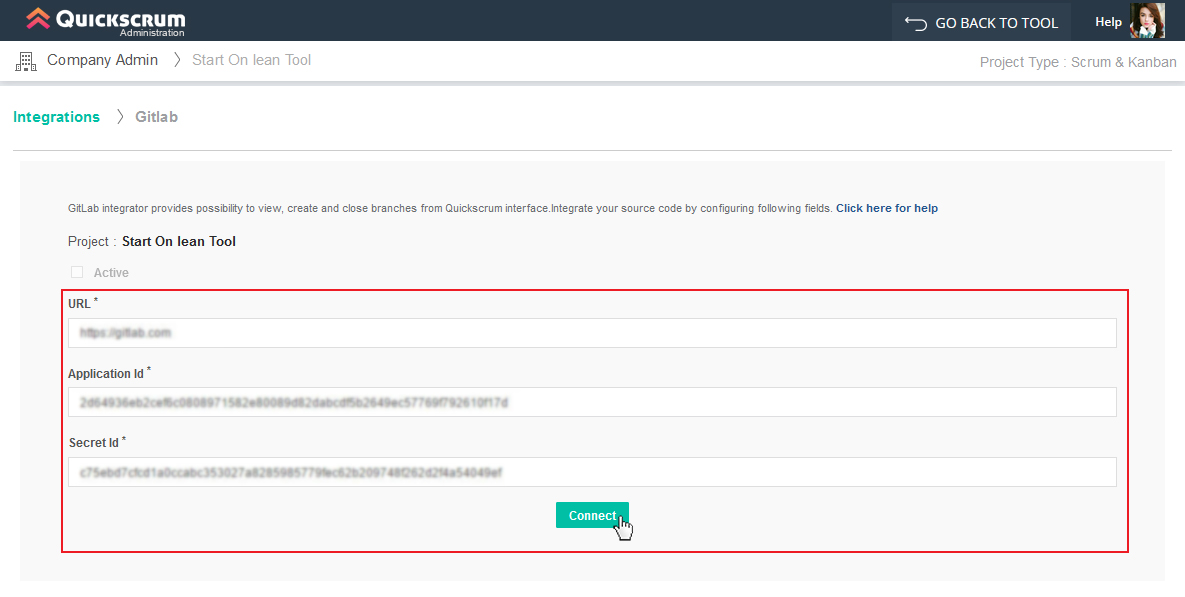Open Start On lean Tool breadcrumb
This screenshot has width=1185, height=597.
click(252, 60)
